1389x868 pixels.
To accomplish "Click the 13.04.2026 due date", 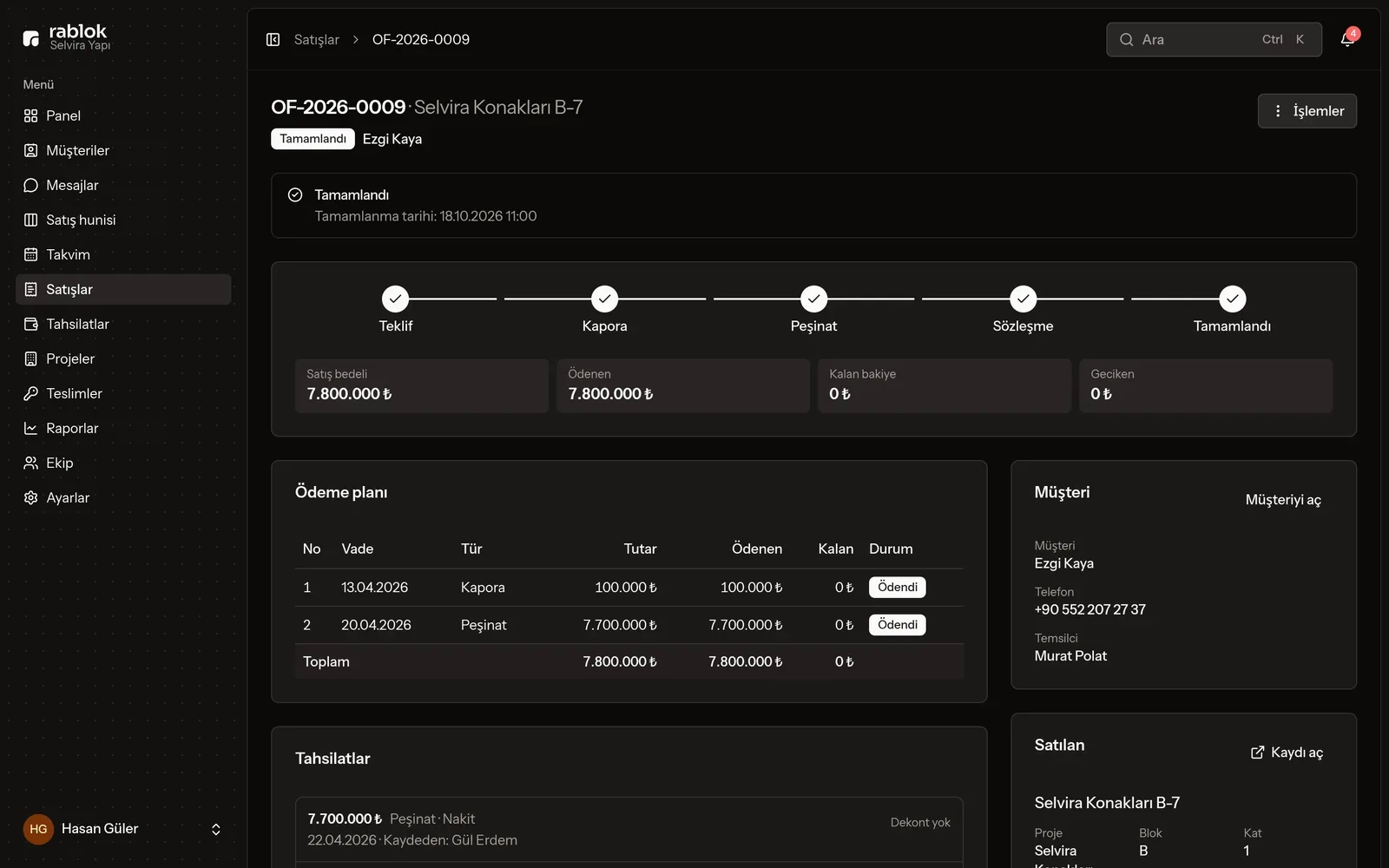I will (374, 588).
